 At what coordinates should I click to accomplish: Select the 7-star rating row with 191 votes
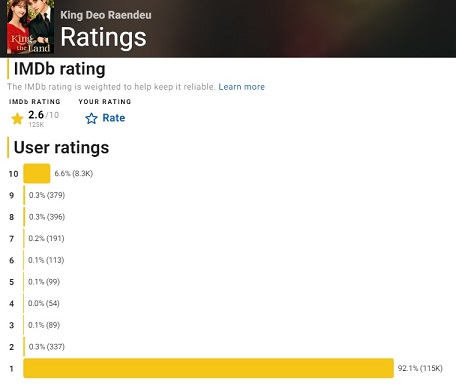tap(37, 238)
